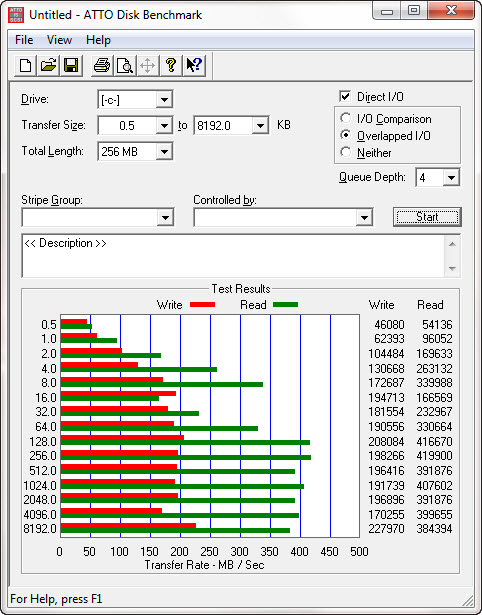Viewport: 482px width, 615px height.
Task: Open the Help menu
Action: tap(98, 40)
